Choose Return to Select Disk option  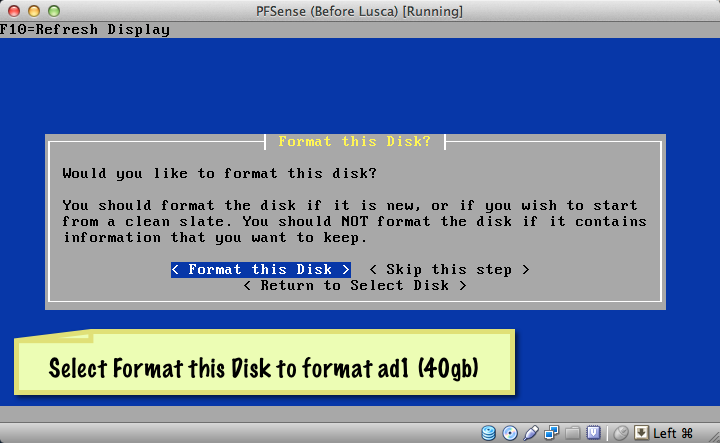tap(355, 286)
